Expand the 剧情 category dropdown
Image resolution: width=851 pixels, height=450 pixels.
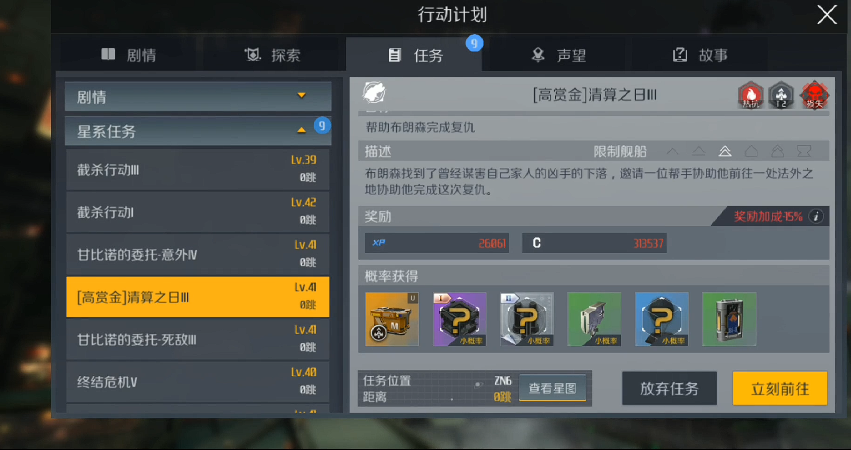pos(198,97)
